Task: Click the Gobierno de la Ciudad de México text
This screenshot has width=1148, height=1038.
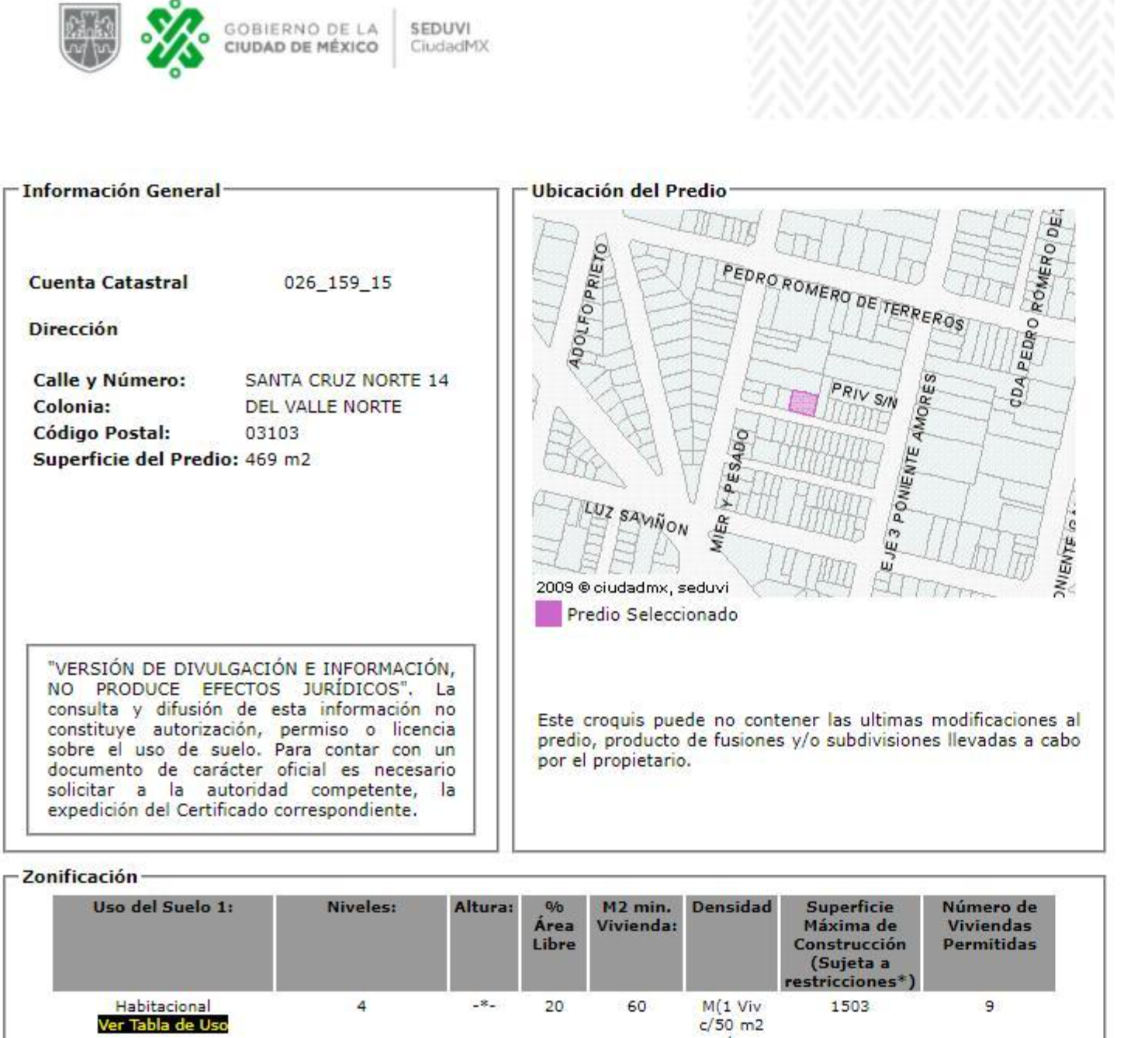Action: click(x=301, y=38)
